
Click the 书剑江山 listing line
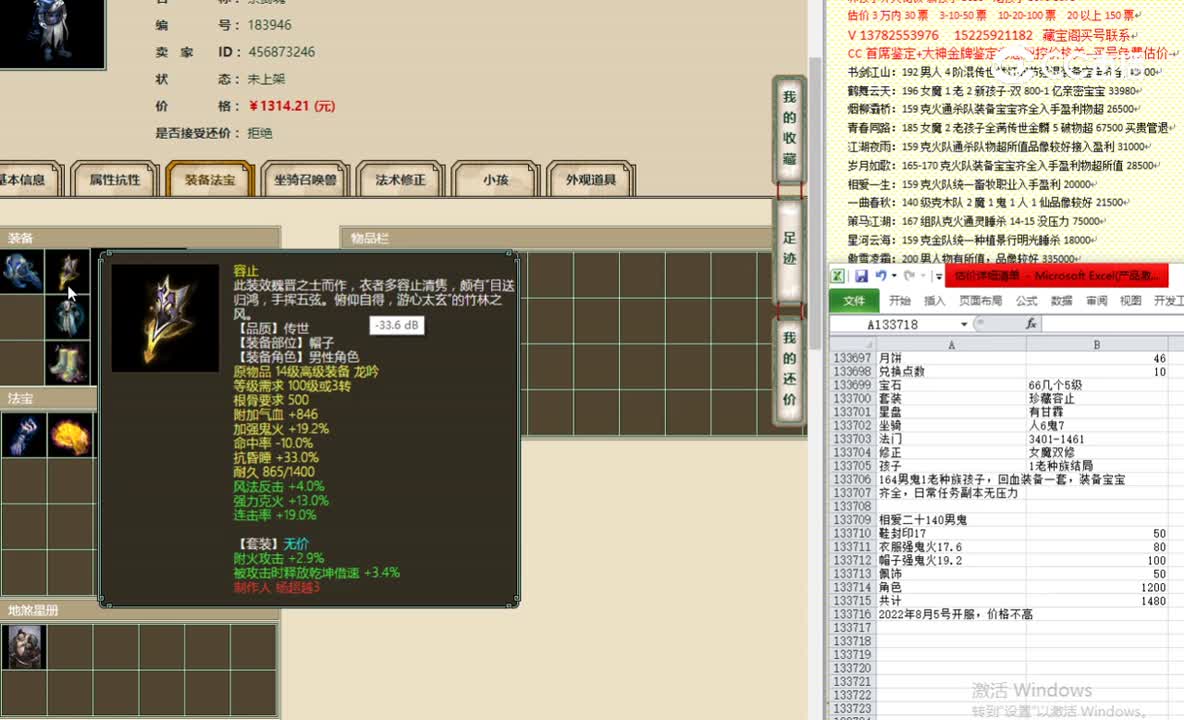[1004, 72]
